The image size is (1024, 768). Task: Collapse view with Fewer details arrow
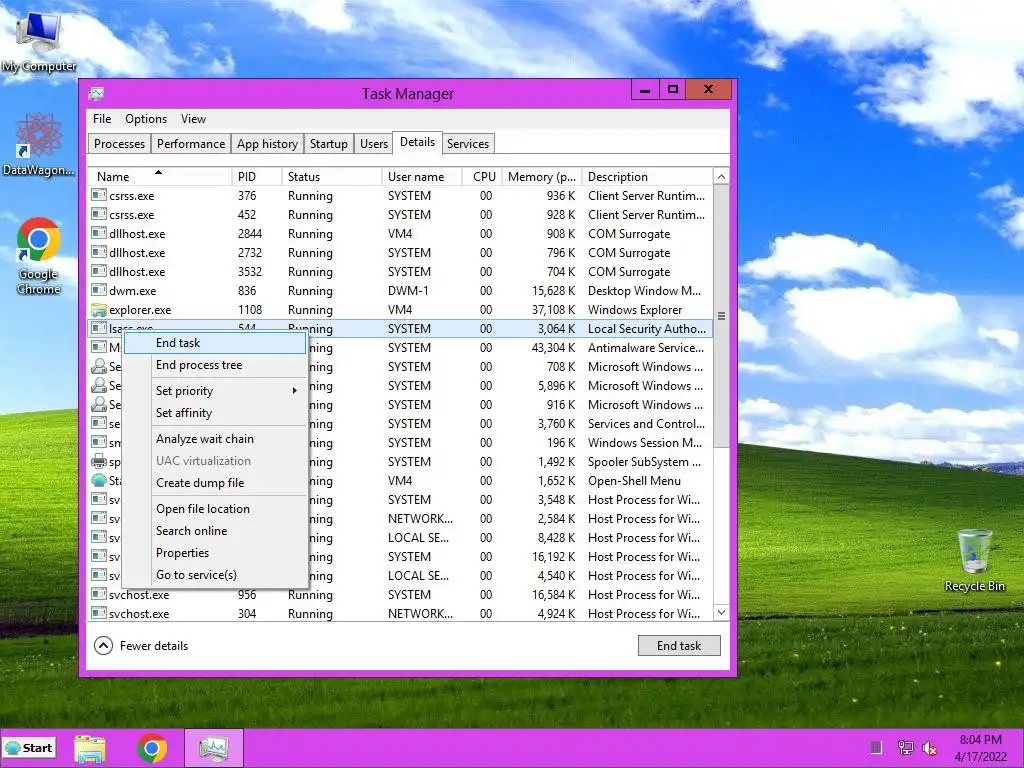tap(103, 645)
